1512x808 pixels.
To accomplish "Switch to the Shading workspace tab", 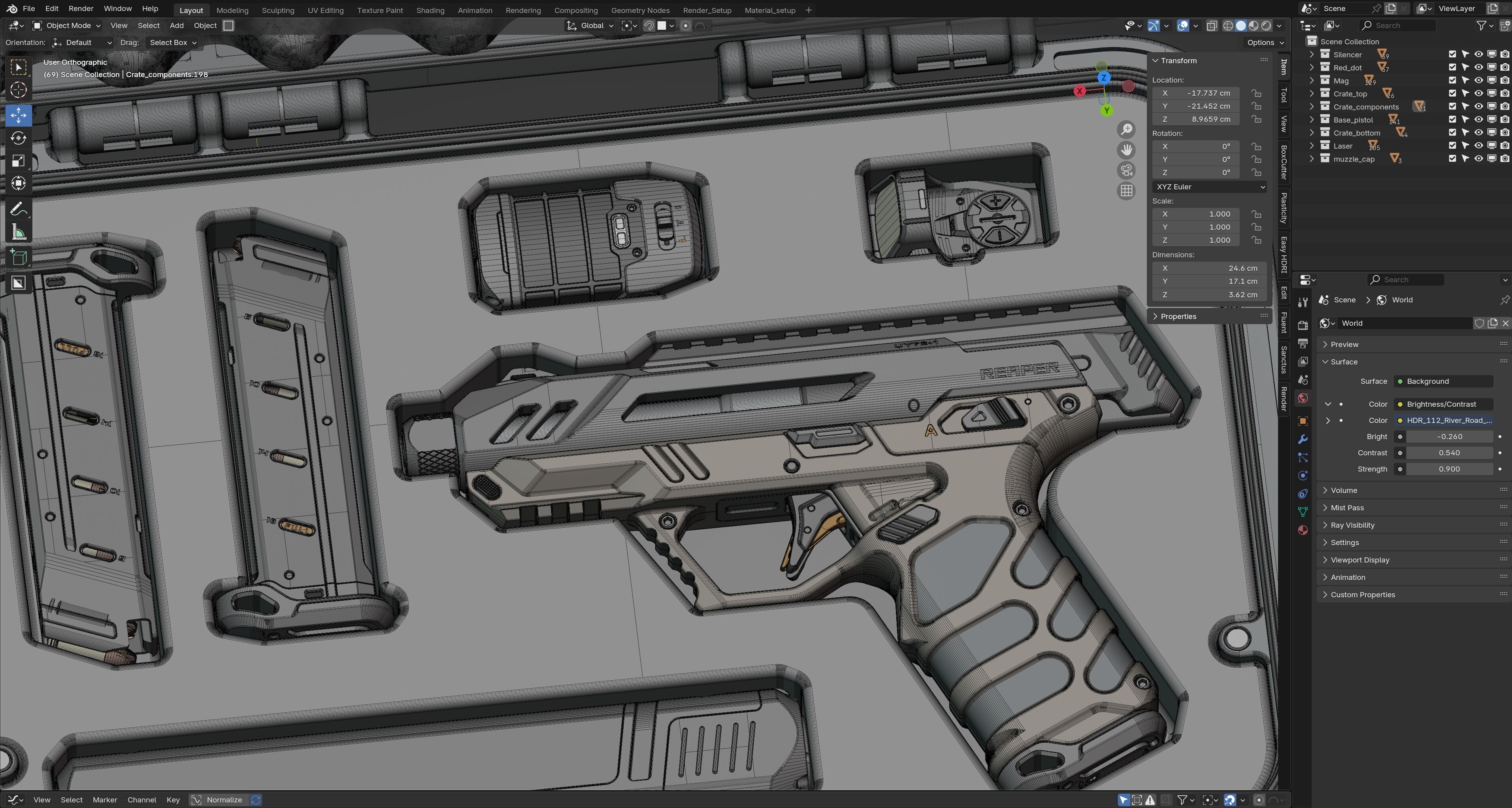I will tap(430, 10).
